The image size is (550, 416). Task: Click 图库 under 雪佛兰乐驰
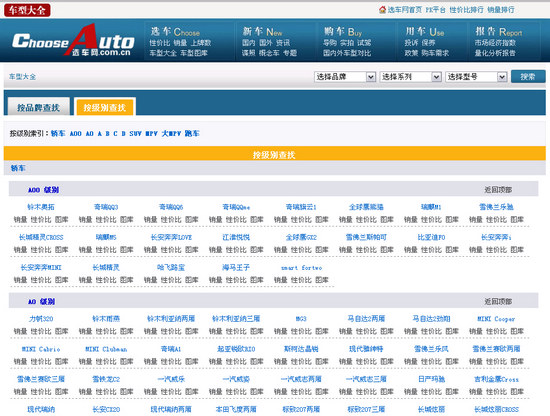517,220
